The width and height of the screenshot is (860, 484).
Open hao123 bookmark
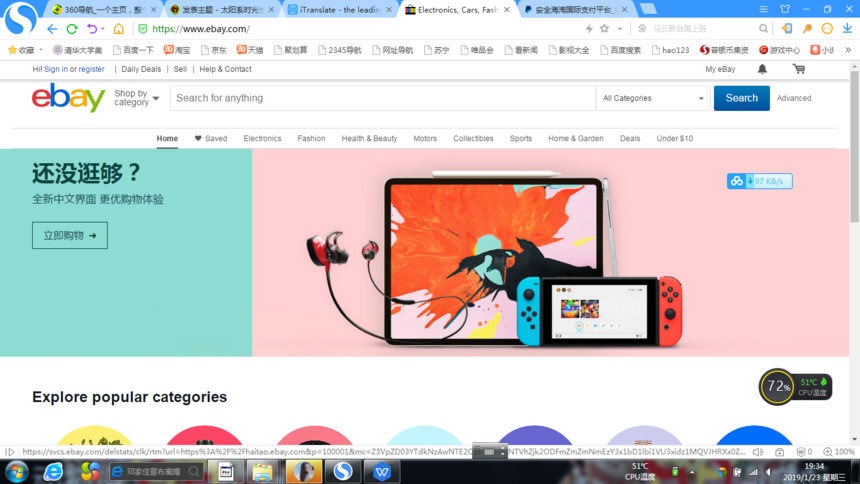(670, 50)
